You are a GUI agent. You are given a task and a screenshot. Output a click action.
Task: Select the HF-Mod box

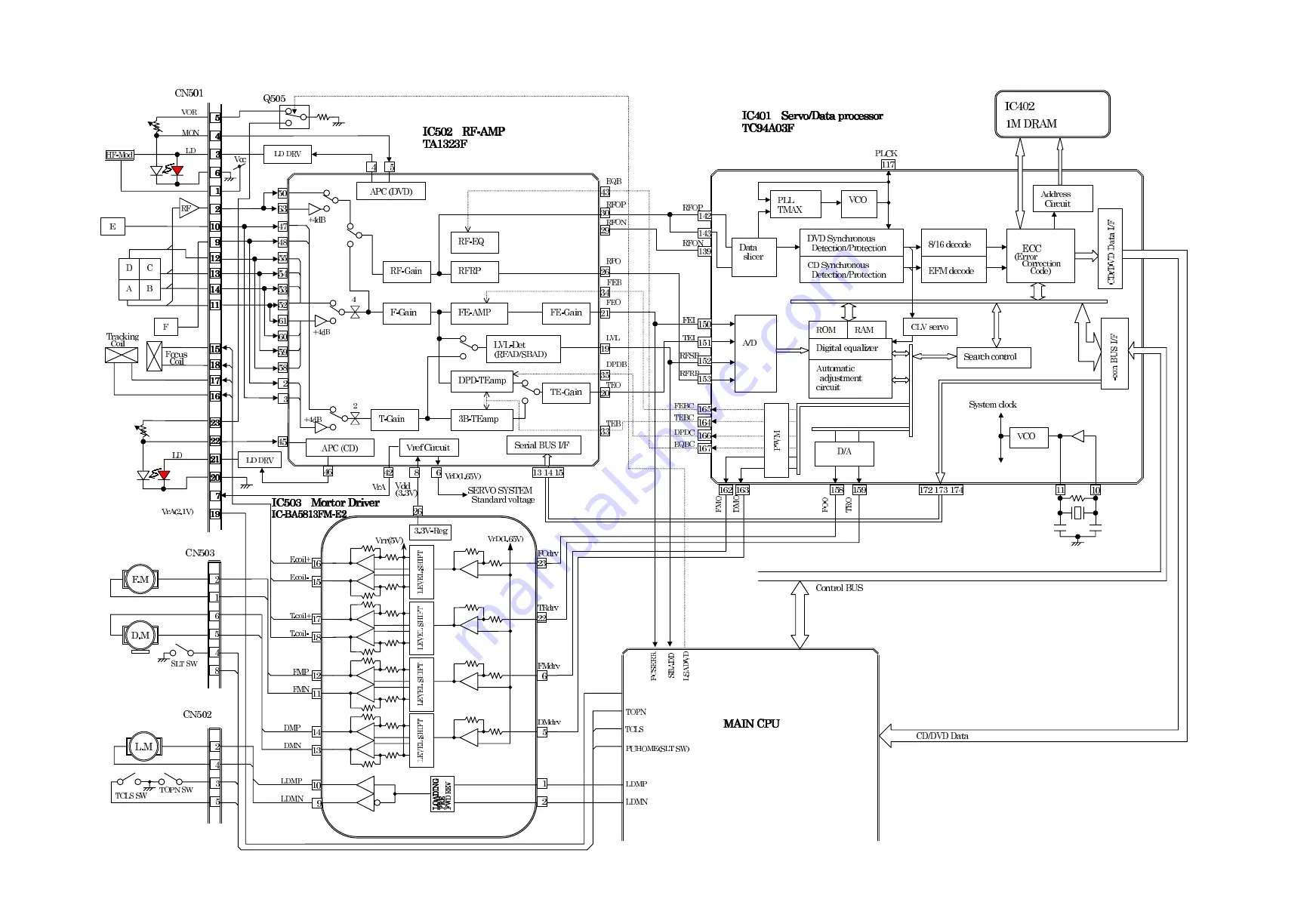[119, 155]
